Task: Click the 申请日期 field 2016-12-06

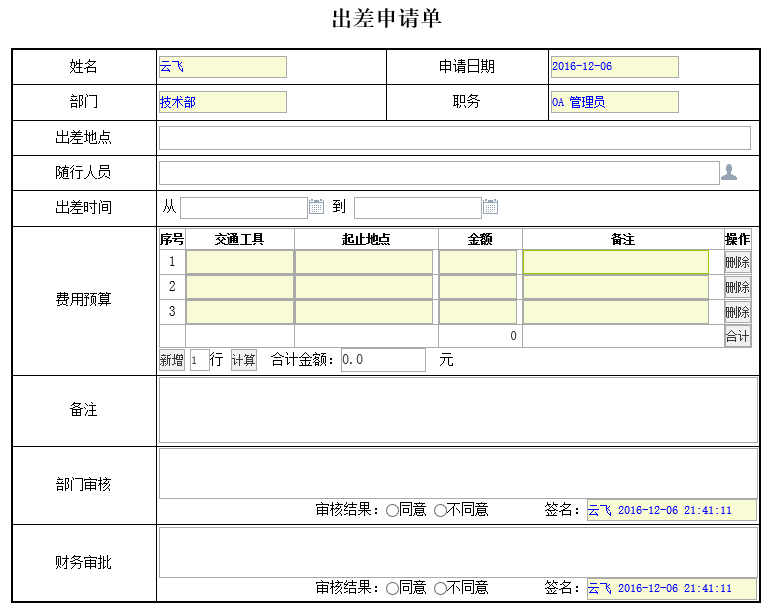Action: coord(615,67)
